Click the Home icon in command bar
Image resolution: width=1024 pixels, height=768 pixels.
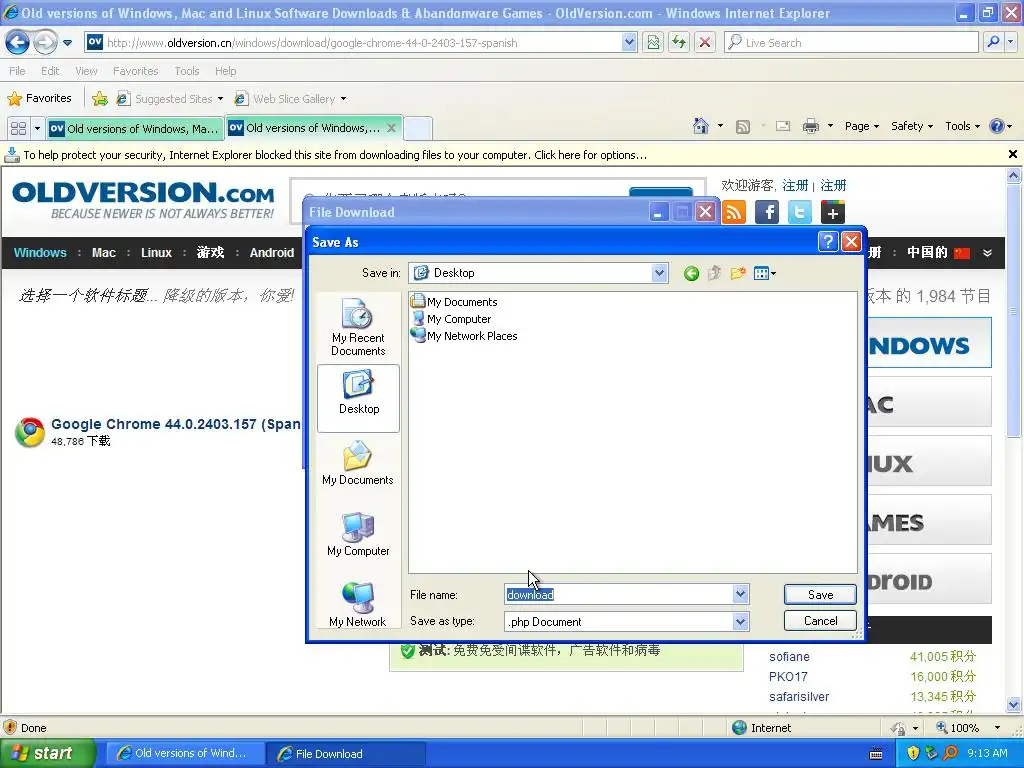click(x=701, y=126)
